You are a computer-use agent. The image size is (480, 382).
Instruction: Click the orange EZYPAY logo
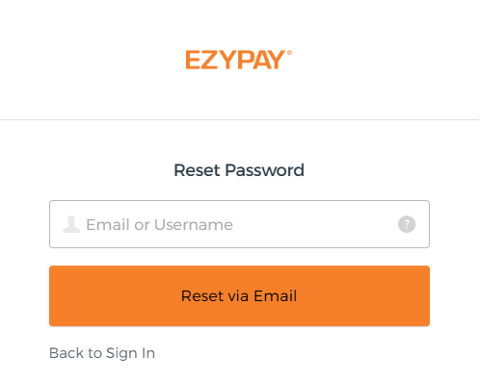239,60
